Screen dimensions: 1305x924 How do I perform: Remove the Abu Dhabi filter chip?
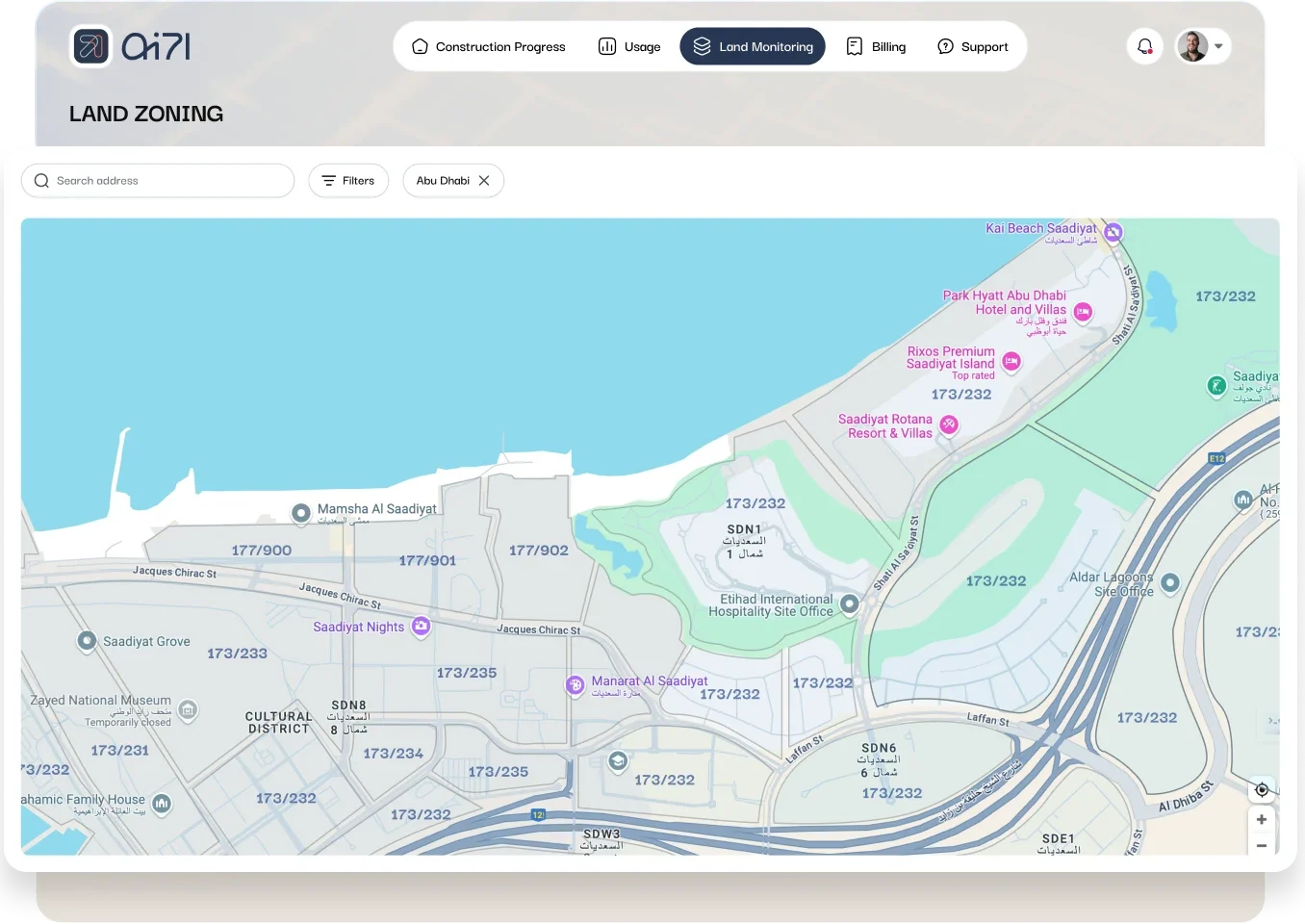pyautogui.click(x=484, y=181)
